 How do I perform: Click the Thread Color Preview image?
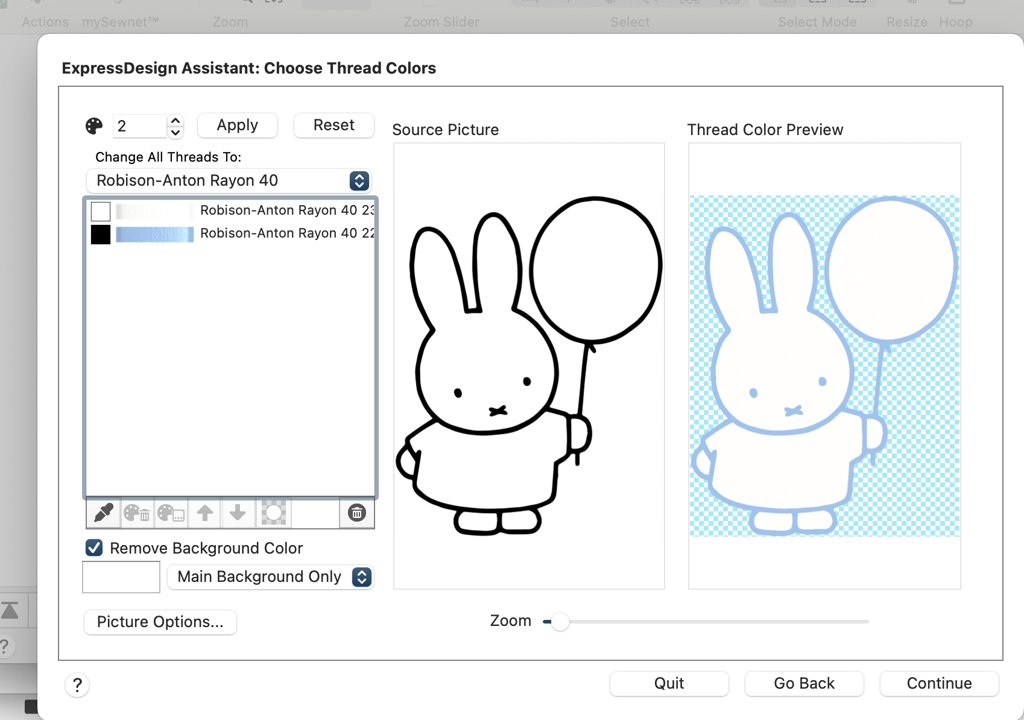click(825, 366)
